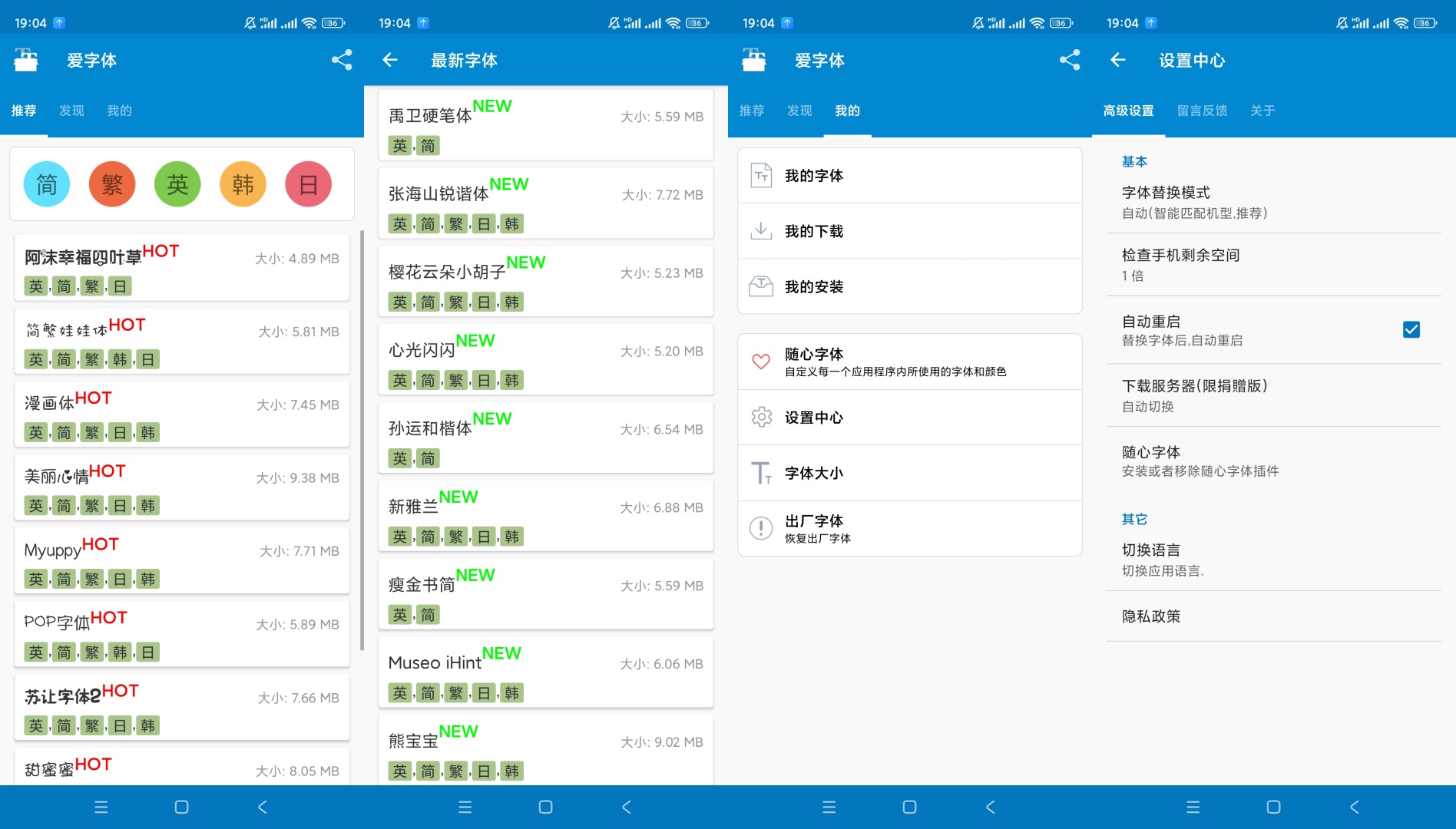Tap the heart icon for 随心字体
This screenshot has height=829, width=1456.
pyautogui.click(x=761, y=362)
